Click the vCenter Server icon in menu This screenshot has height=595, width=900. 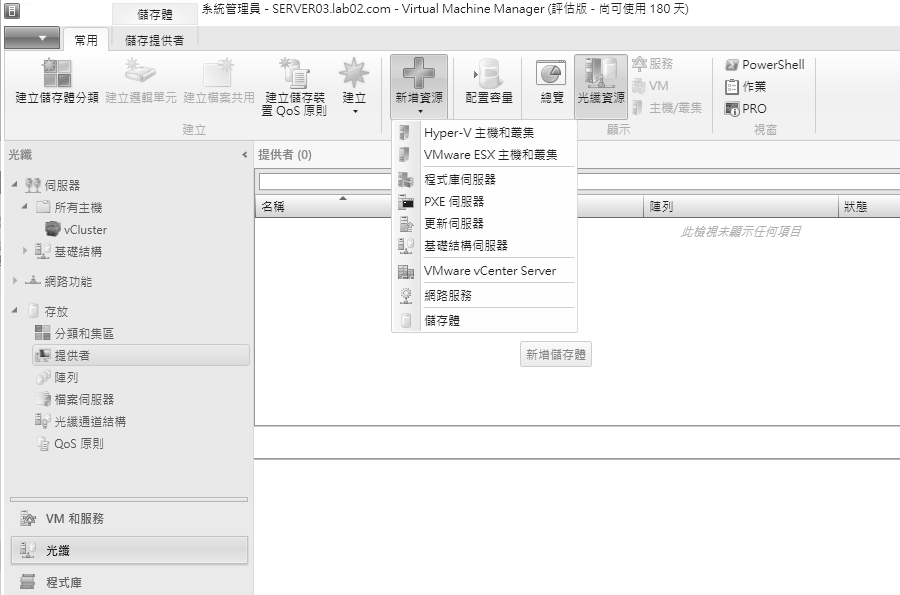[x=406, y=271]
